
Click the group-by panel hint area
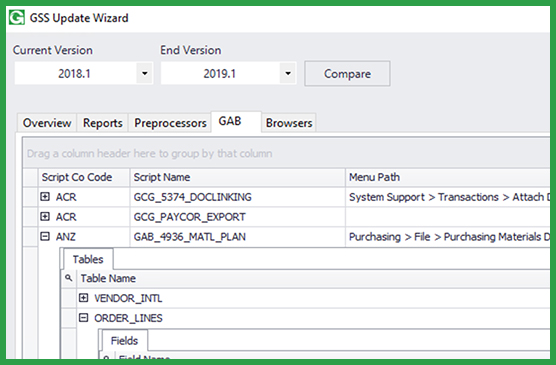point(287,153)
